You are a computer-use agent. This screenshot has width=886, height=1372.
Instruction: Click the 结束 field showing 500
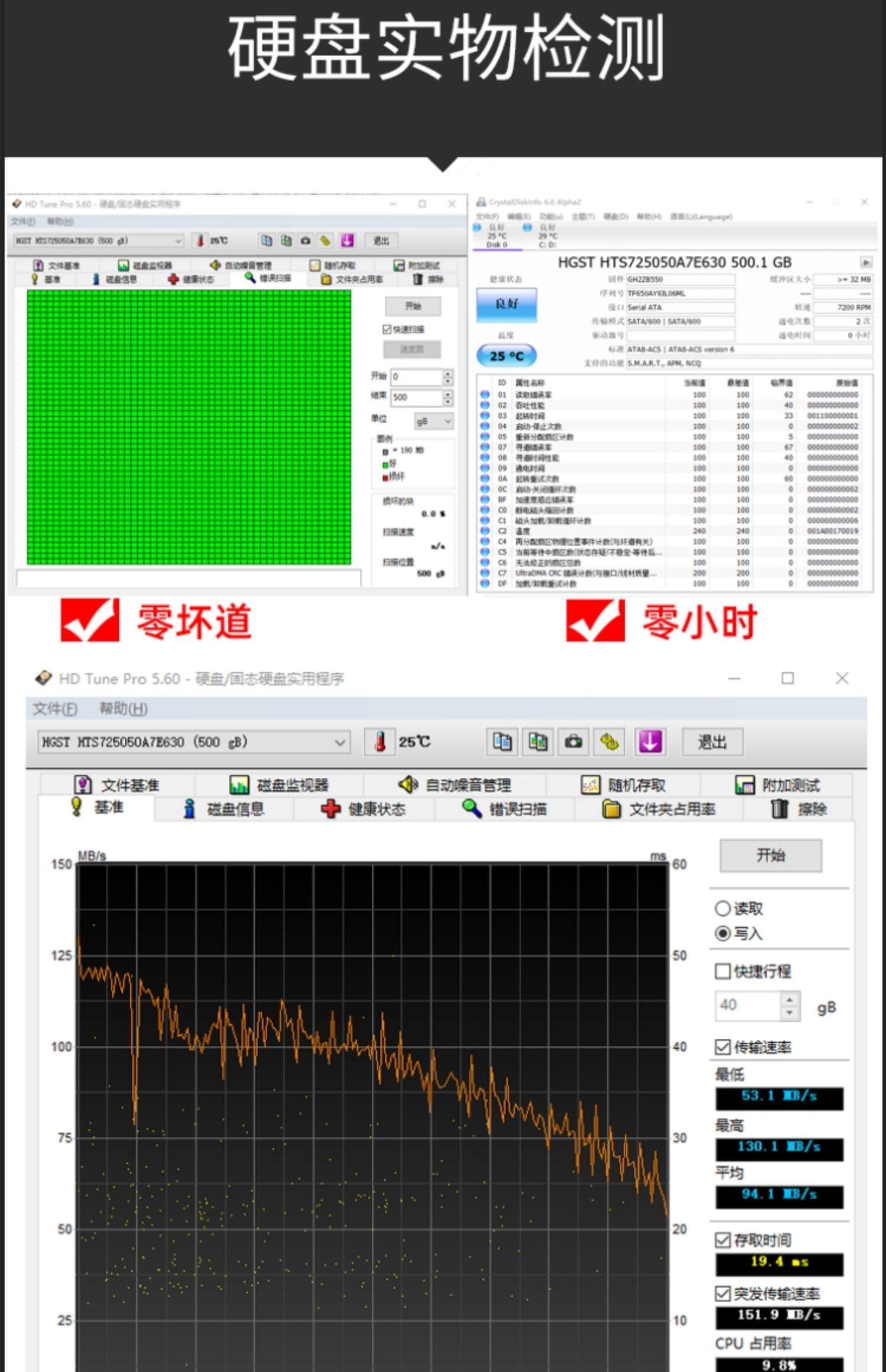coord(417,398)
